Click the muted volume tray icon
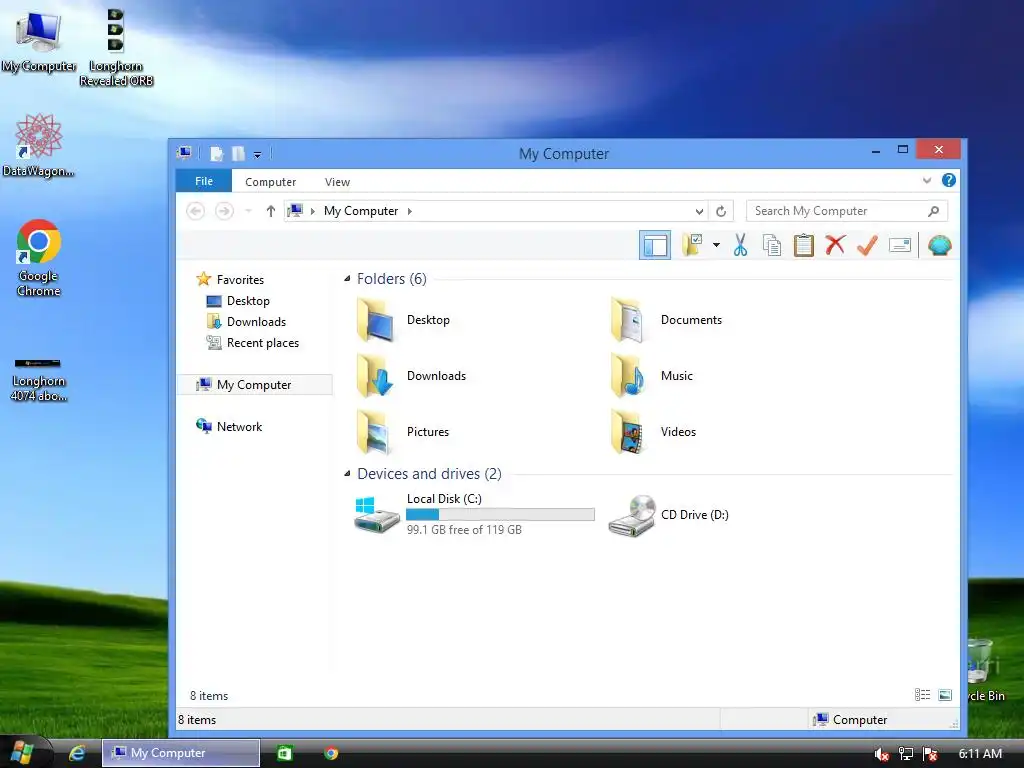The height and width of the screenshot is (768, 1024). (x=882, y=754)
